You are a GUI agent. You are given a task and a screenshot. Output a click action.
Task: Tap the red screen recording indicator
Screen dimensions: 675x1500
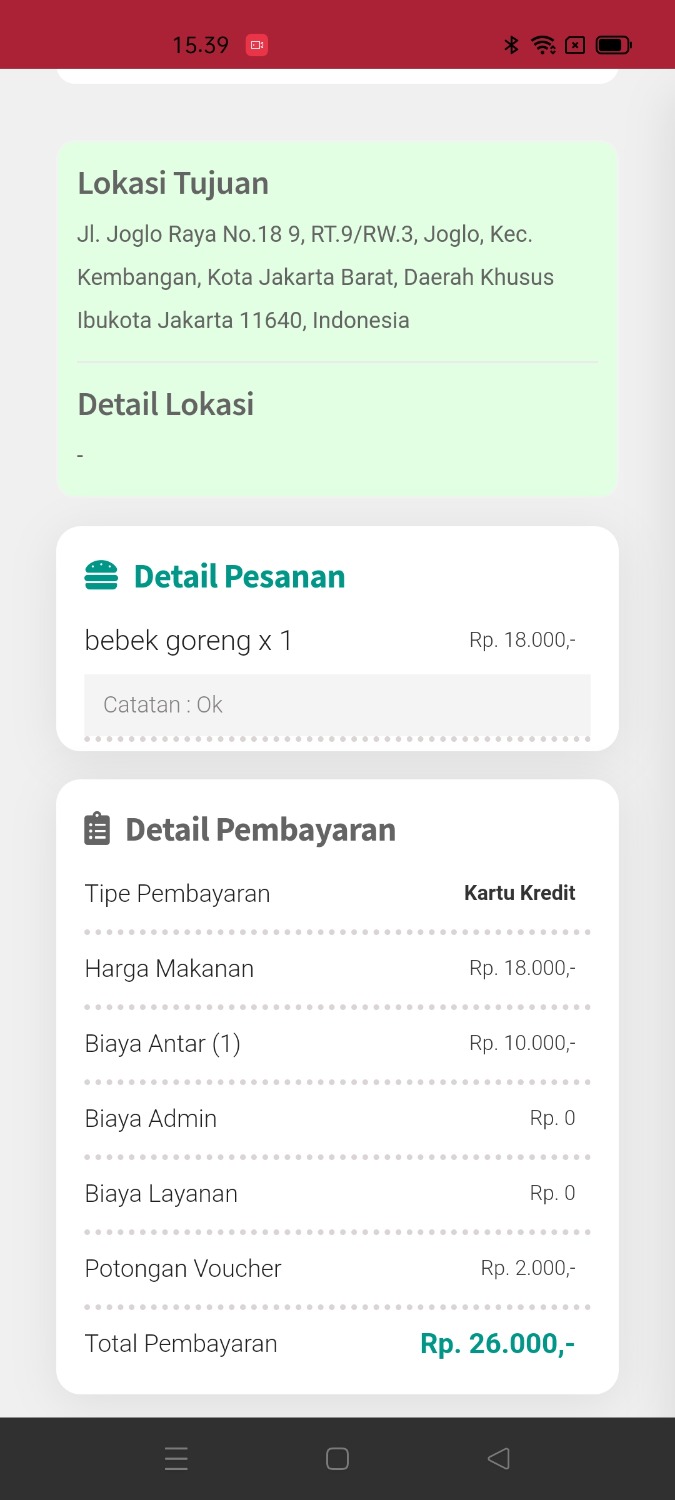pyautogui.click(x=257, y=45)
